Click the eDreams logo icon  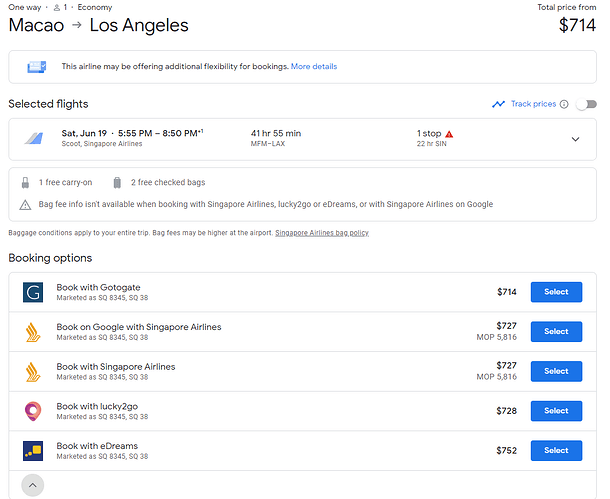(33, 451)
